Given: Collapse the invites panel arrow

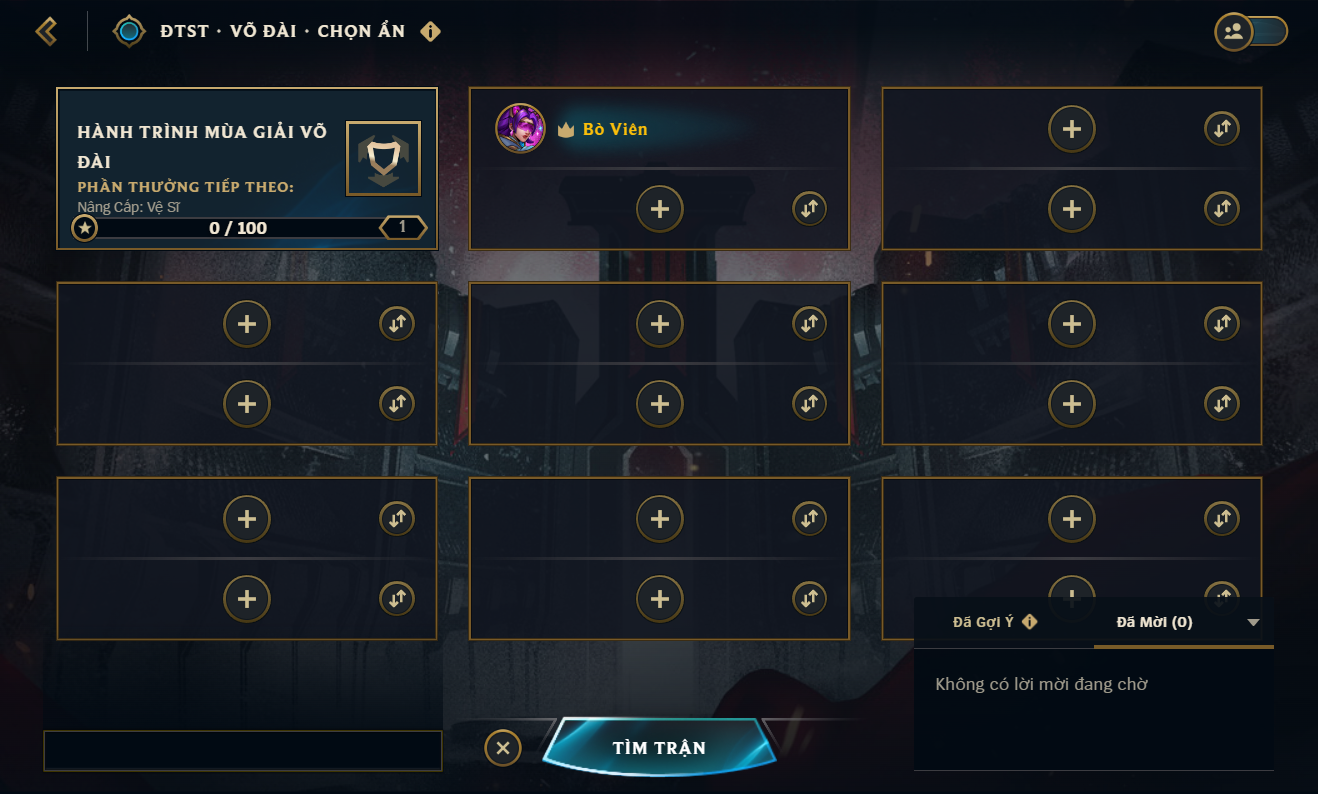Looking at the screenshot, I should point(1254,622).
